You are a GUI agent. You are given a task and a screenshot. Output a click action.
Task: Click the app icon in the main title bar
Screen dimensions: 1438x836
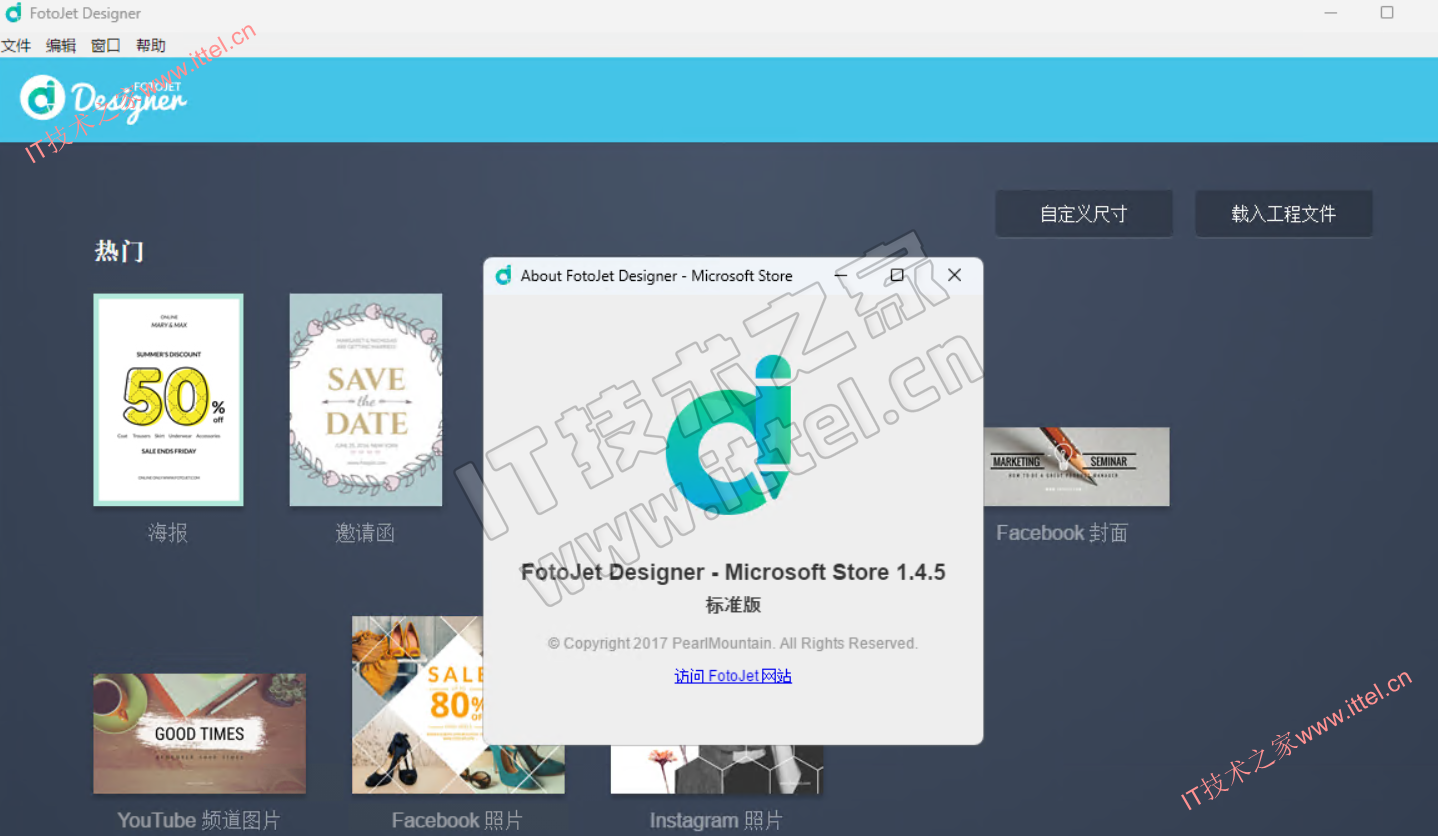pos(13,13)
